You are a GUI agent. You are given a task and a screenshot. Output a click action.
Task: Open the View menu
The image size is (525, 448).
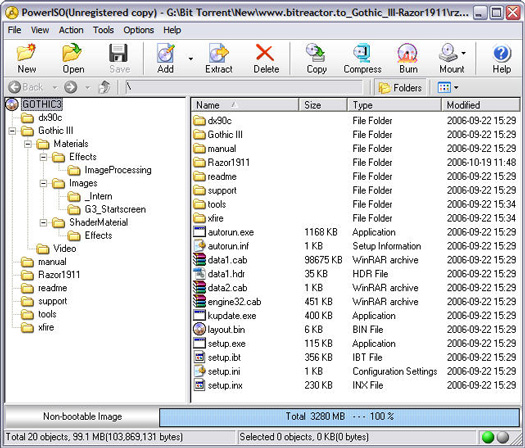click(x=40, y=30)
